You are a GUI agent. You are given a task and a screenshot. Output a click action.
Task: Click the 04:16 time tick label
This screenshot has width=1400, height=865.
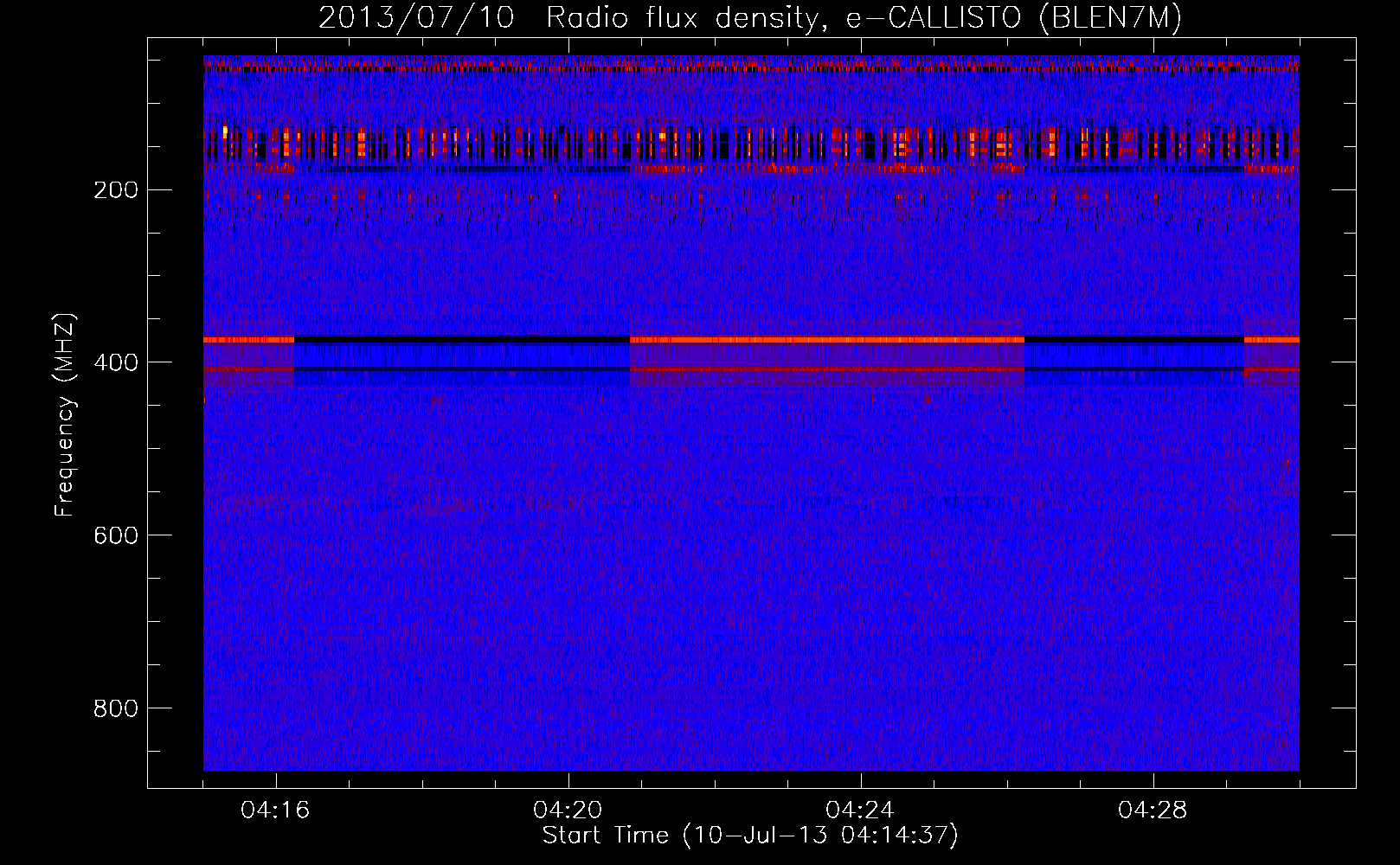coord(276,811)
